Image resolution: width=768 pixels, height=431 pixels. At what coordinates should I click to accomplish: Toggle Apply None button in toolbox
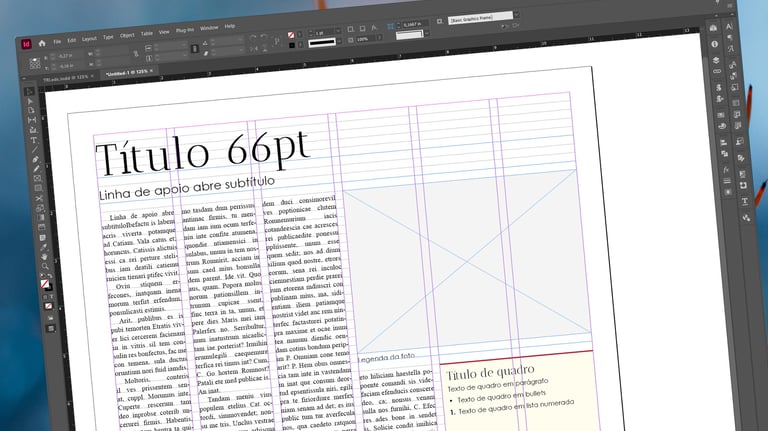[48, 307]
